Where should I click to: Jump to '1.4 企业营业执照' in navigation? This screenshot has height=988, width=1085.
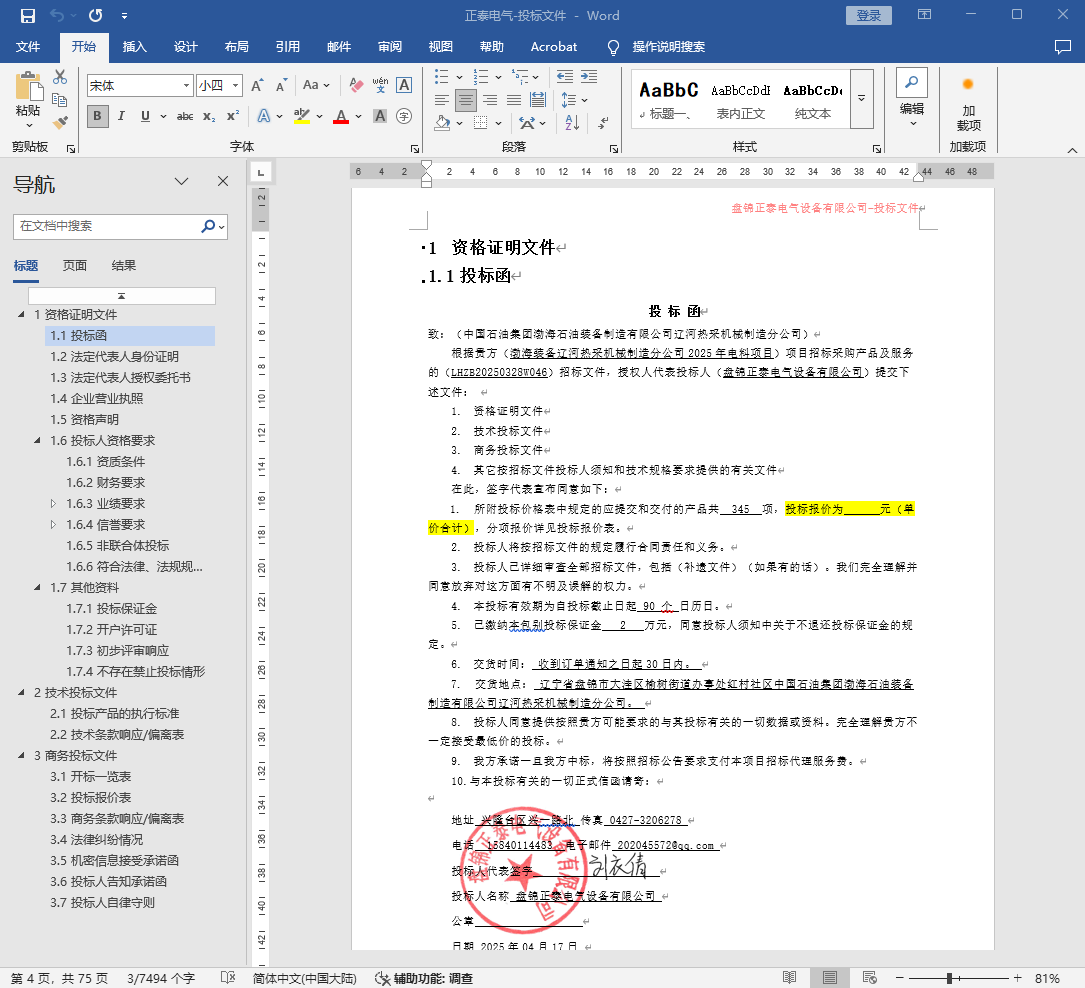click(97, 399)
